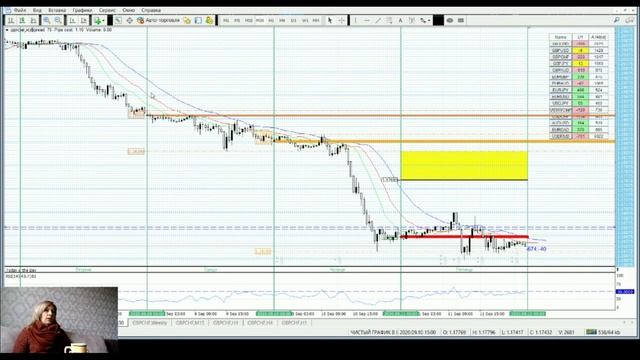
Task: Open the search magnifier icon at top right
Action: click(x=617, y=20)
